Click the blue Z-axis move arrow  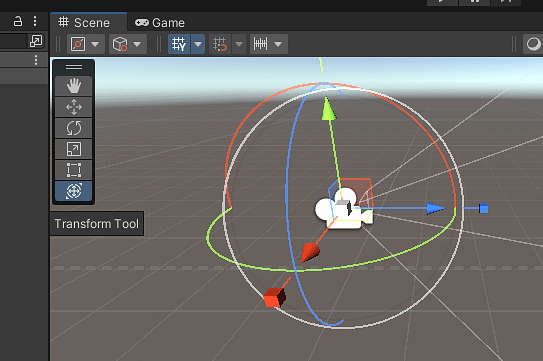435,208
